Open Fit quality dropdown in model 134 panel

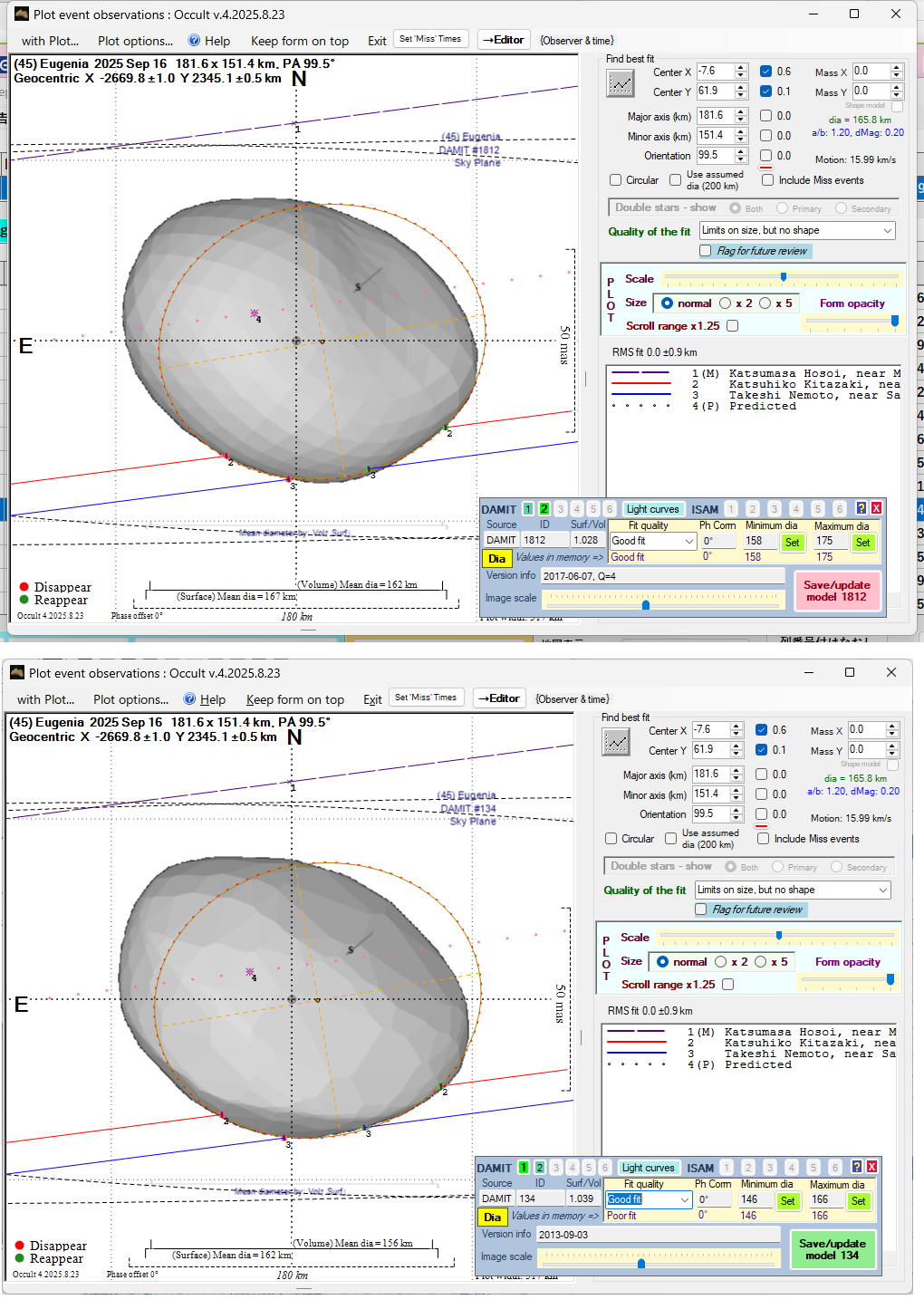(684, 1199)
